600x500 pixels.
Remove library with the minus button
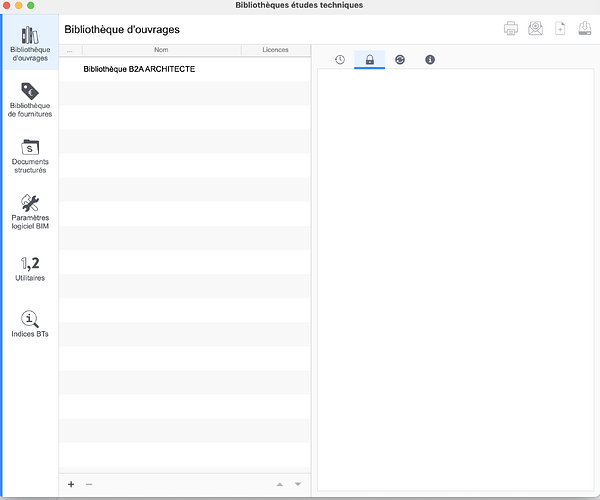coord(89,484)
